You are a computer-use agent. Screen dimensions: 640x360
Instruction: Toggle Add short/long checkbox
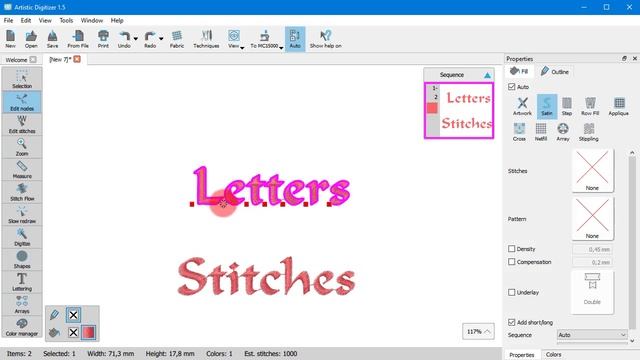tap(511, 322)
